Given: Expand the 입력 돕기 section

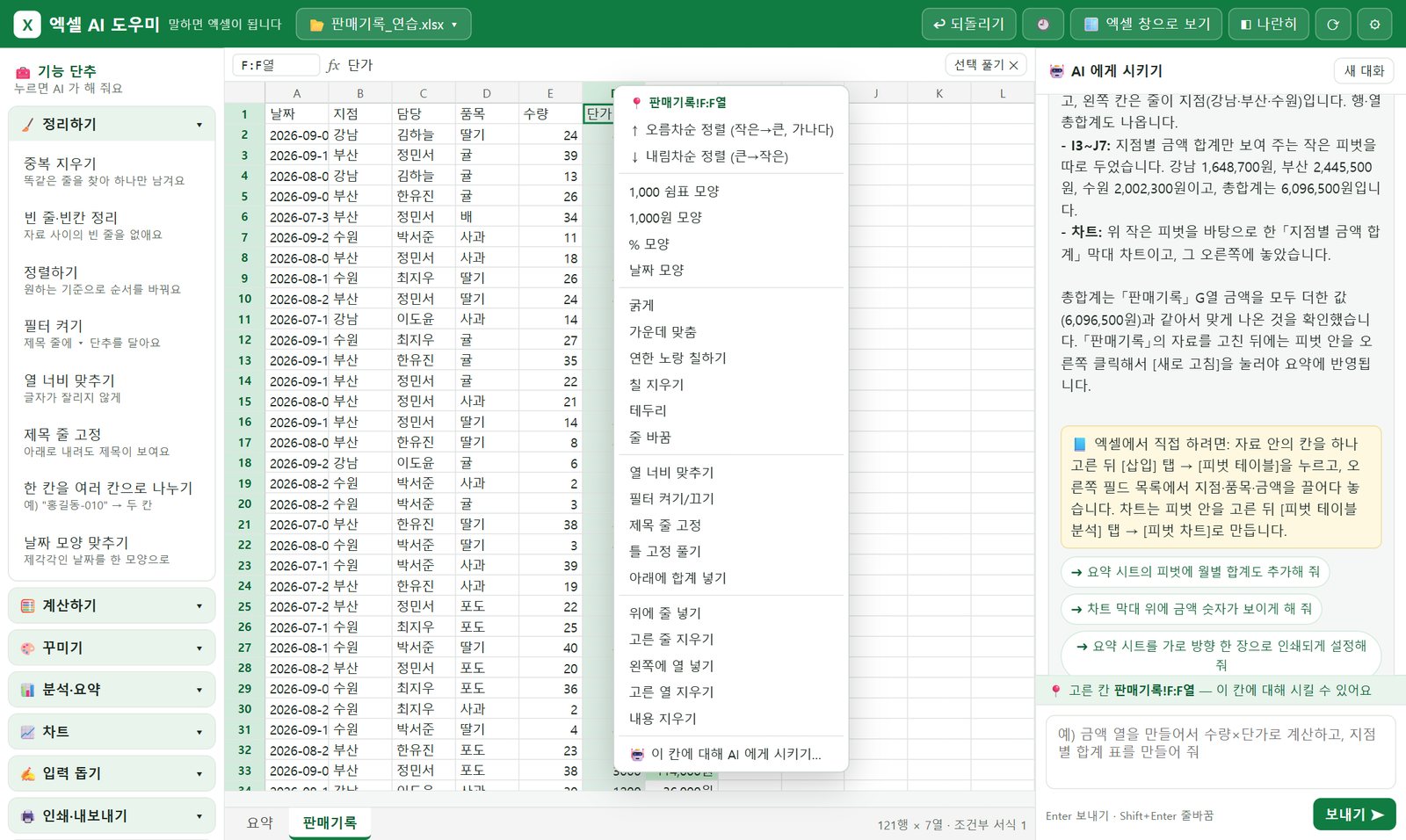Looking at the screenshot, I should [112, 773].
